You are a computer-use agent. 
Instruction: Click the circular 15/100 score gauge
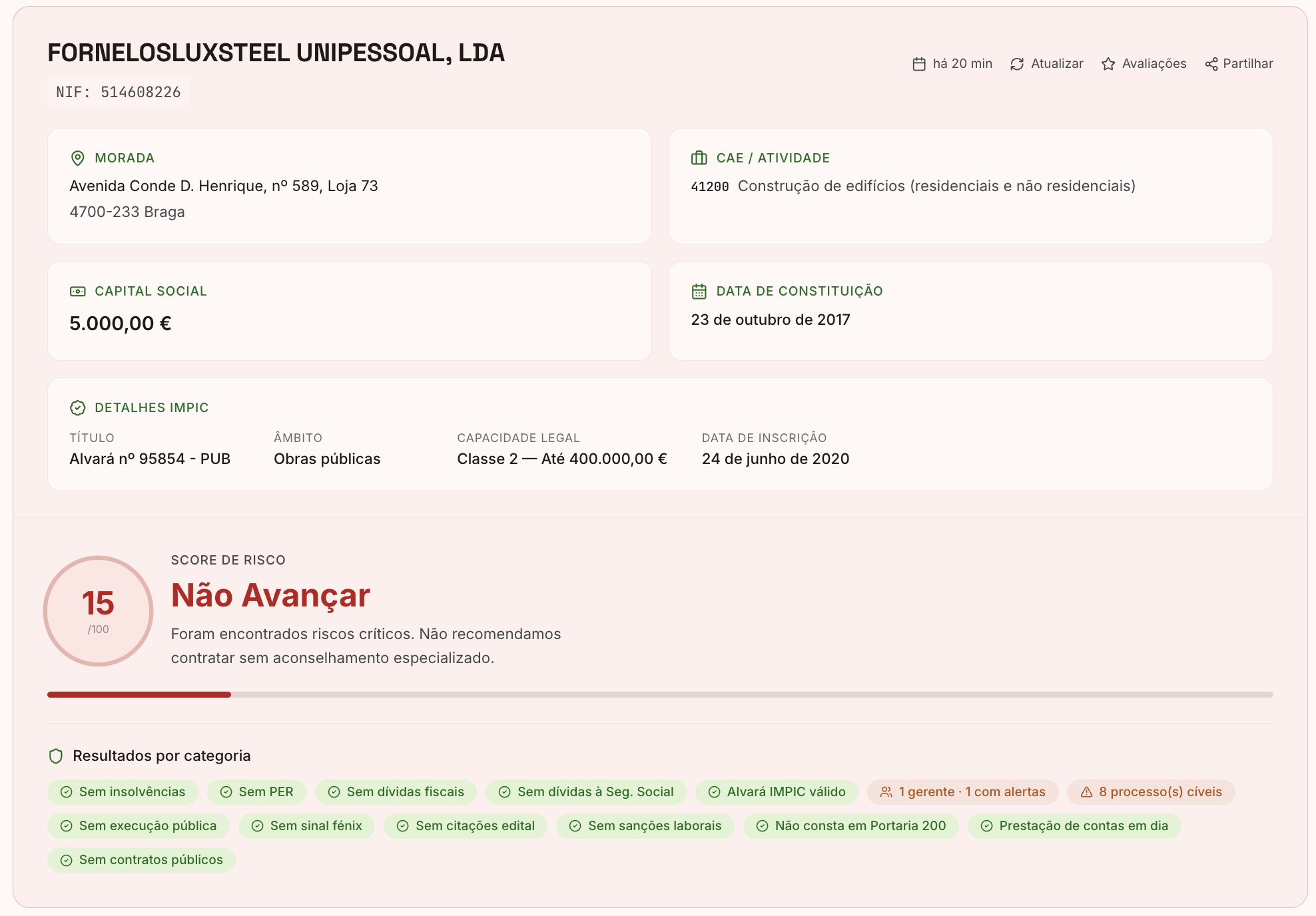pos(99,611)
